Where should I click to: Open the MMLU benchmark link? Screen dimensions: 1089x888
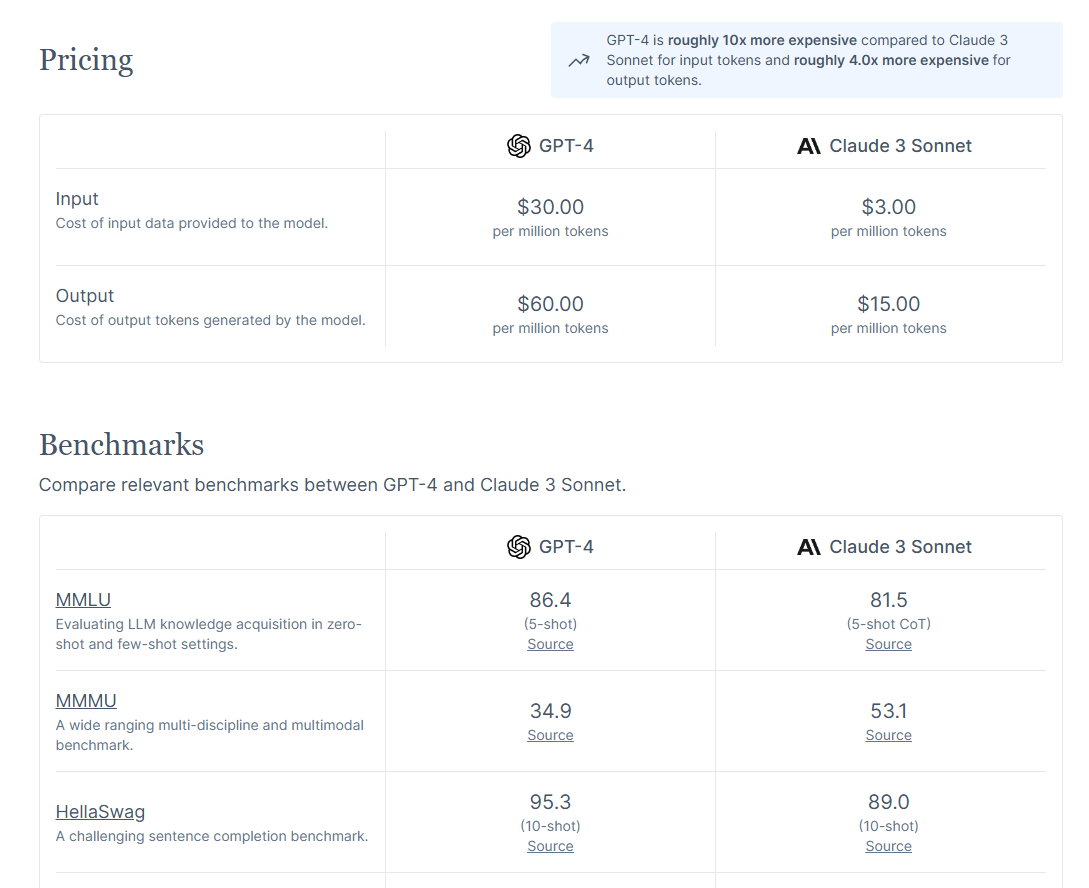point(83,599)
